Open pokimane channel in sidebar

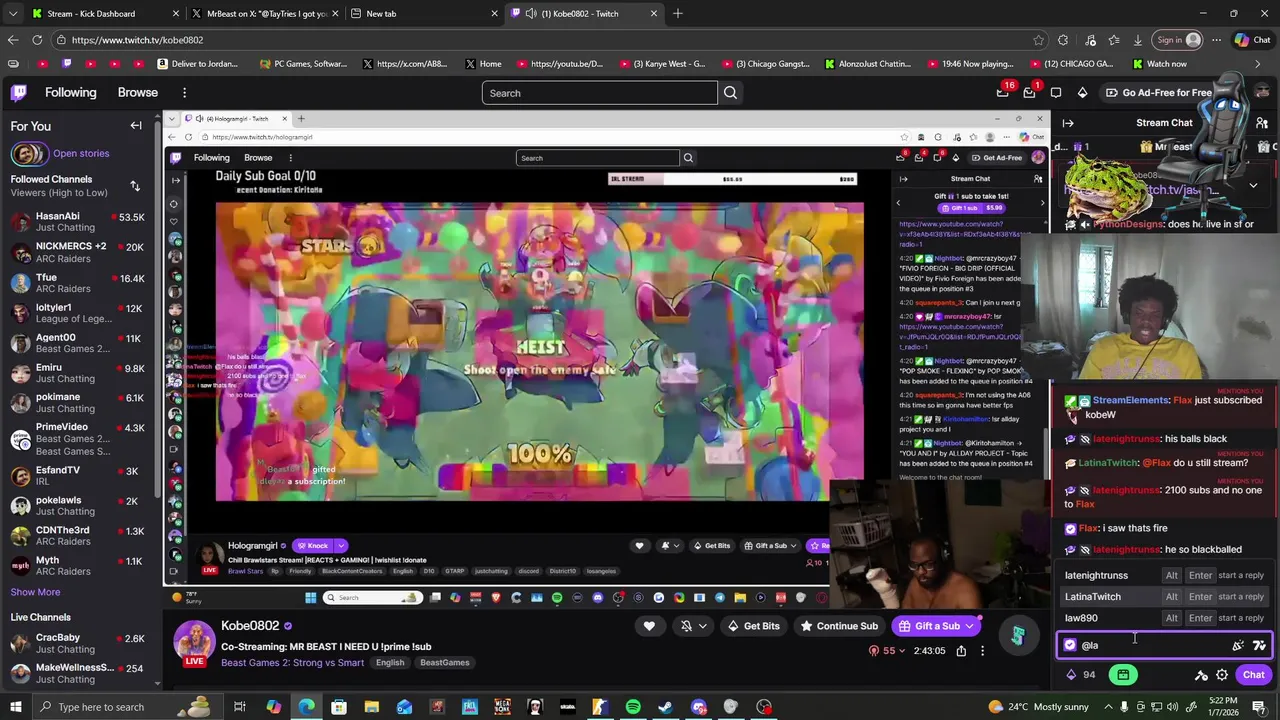coord(78,402)
